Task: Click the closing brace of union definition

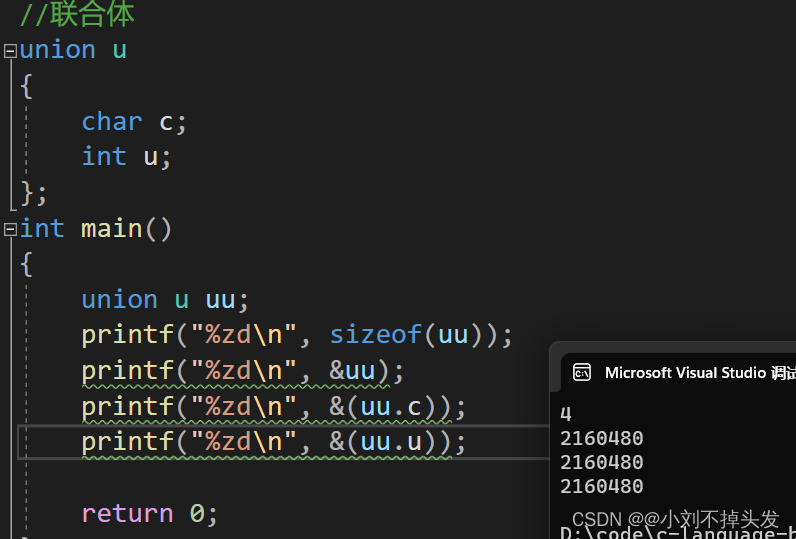Action: tap(34, 194)
